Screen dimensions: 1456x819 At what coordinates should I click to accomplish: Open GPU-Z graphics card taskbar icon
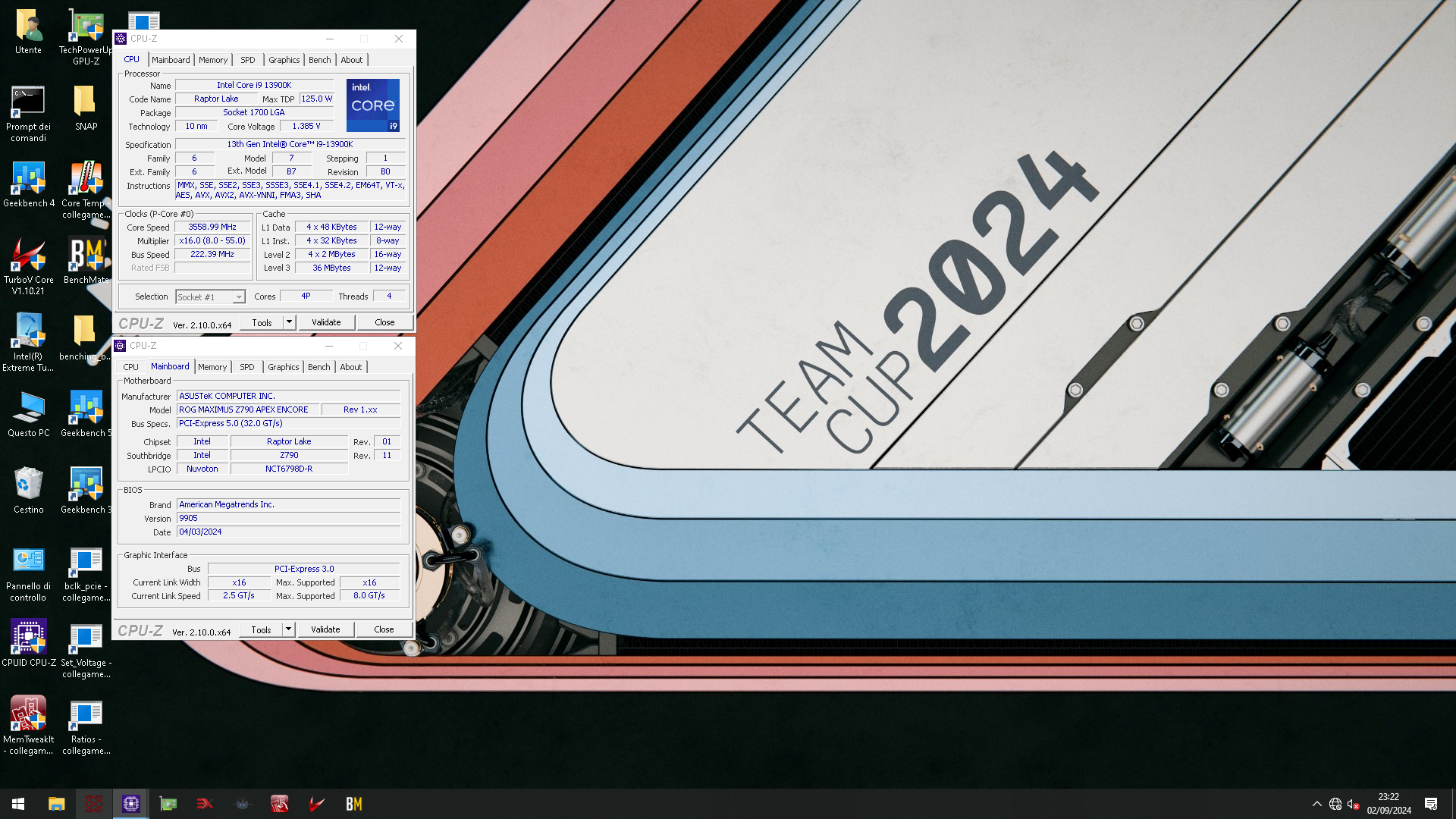coord(168,804)
